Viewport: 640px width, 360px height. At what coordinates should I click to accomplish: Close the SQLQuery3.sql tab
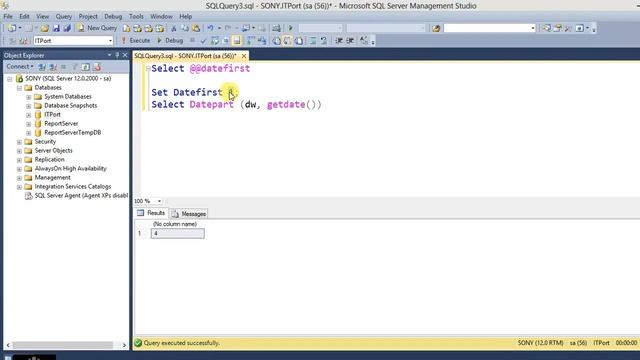(x=244, y=56)
